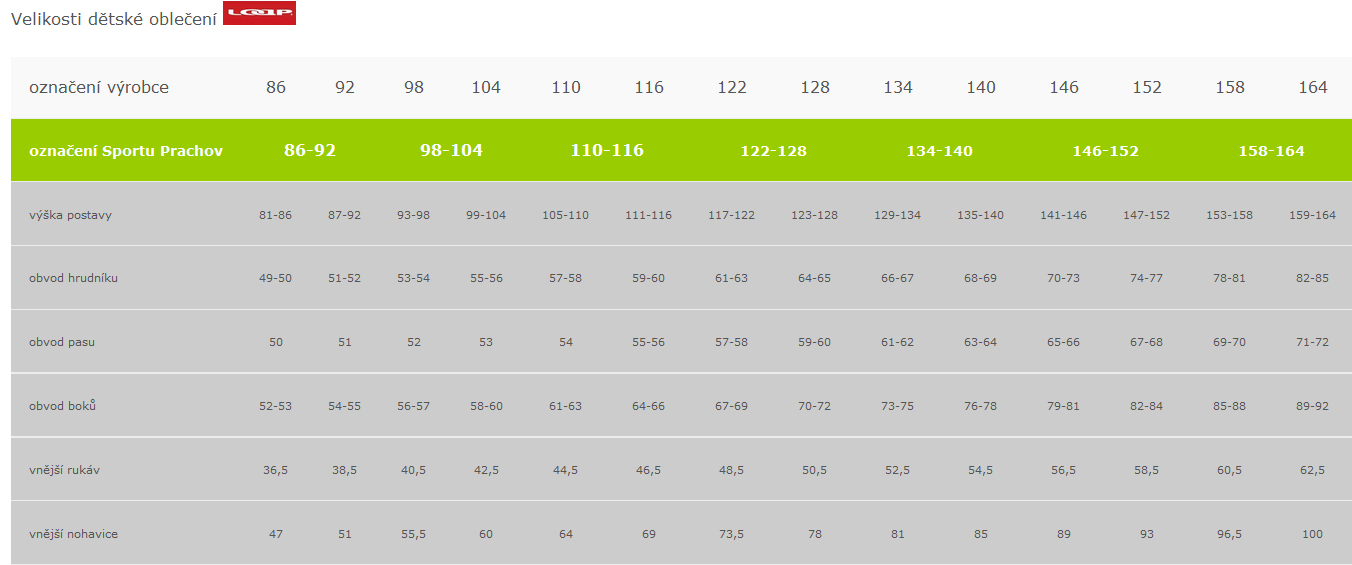The image size is (1352, 565).
Task: Click the red LOAP brand logo
Action: coord(259,13)
